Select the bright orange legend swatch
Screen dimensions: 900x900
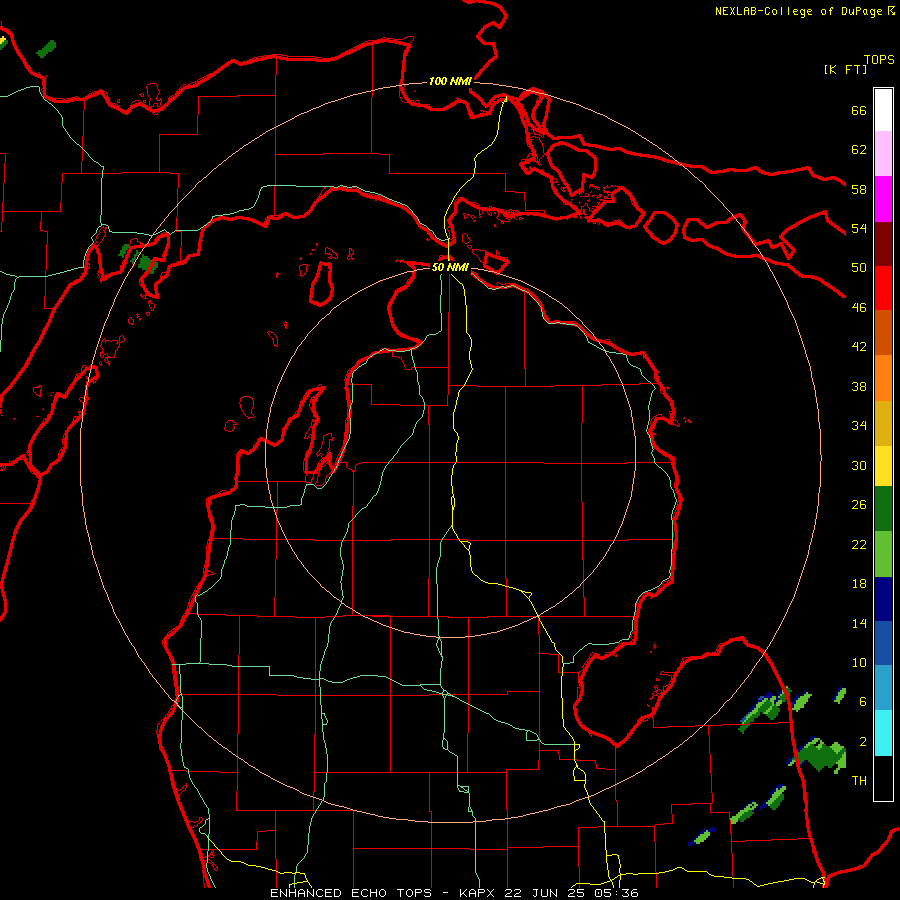coord(883,378)
